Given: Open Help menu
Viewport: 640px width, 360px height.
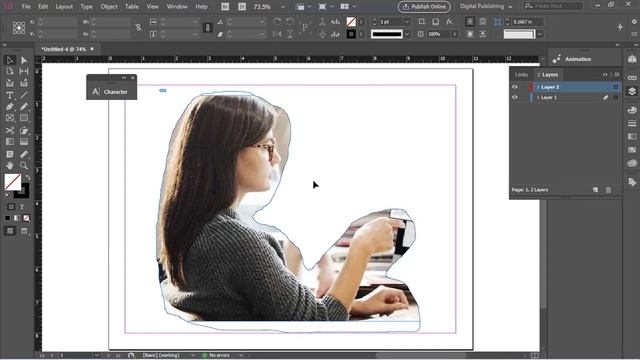Looking at the screenshot, I should point(201,7).
